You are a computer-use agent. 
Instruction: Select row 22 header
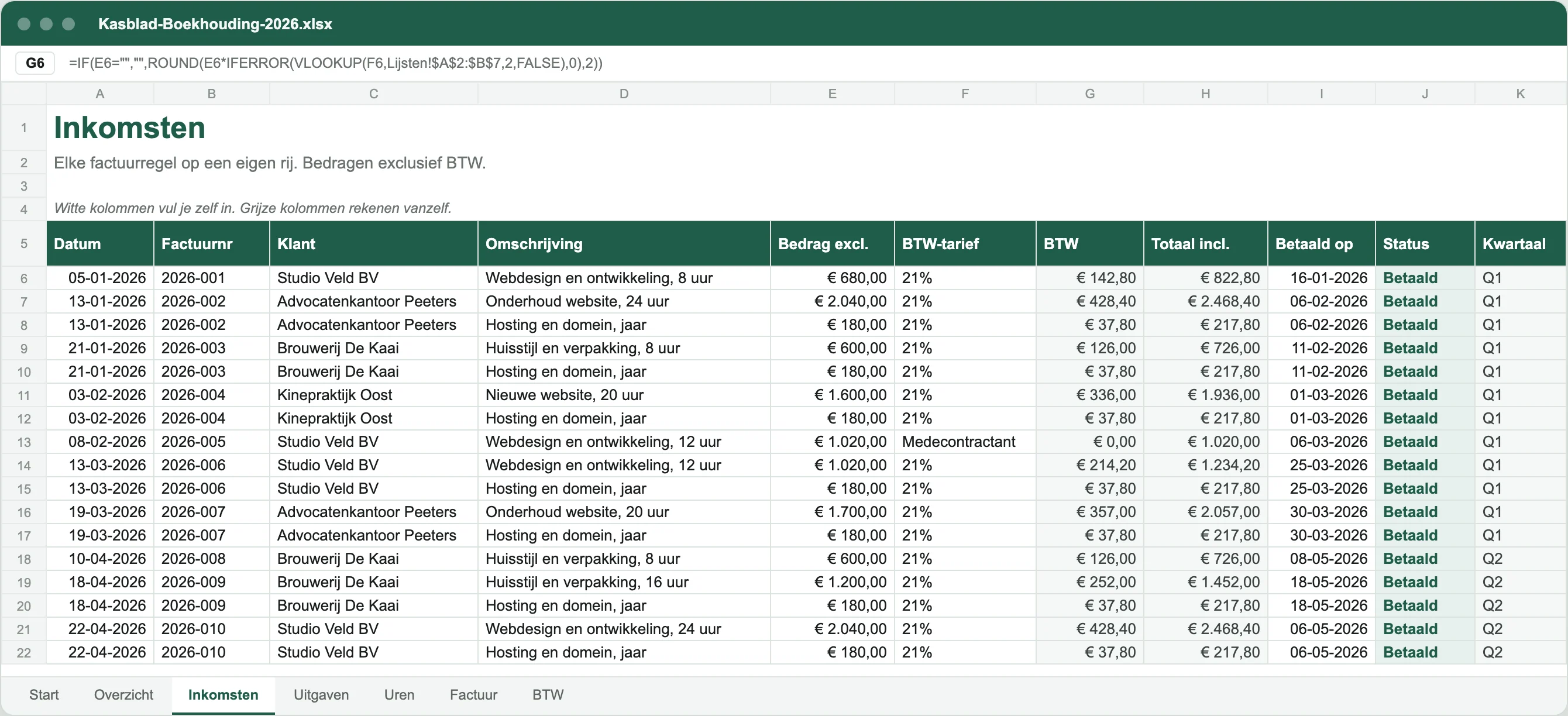point(24,652)
